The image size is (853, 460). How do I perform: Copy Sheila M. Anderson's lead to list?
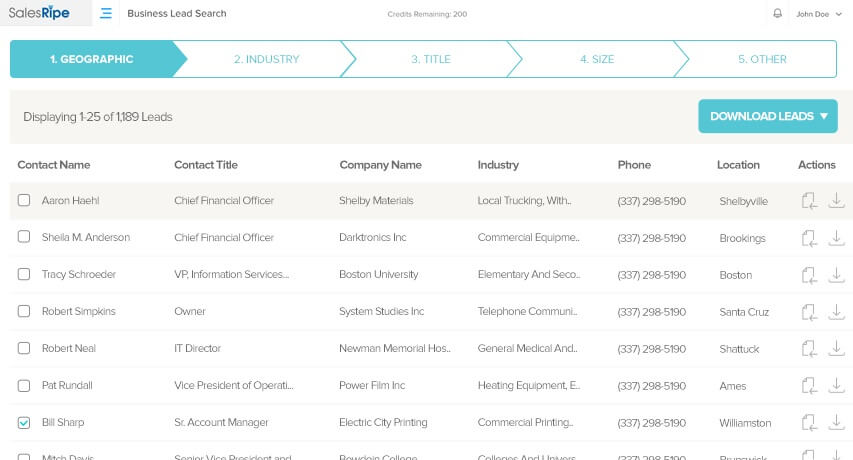pyautogui.click(x=809, y=238)
